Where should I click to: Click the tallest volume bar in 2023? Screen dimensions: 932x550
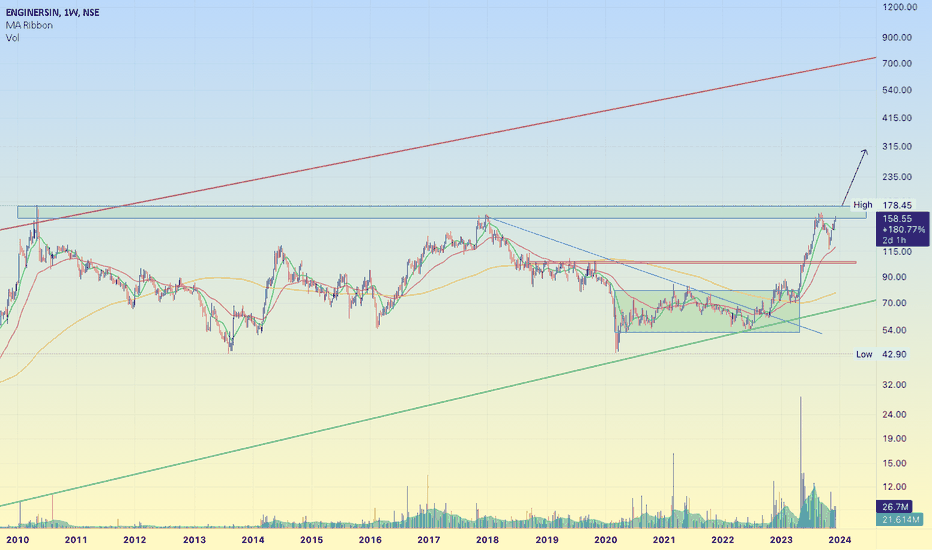tap(801, 462)
